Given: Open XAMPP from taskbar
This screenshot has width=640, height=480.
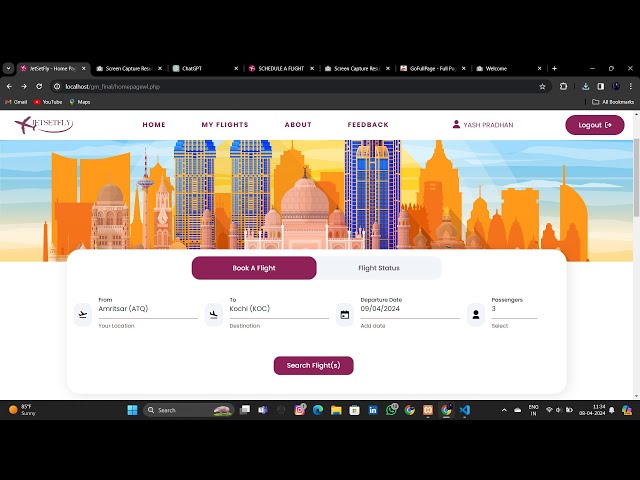Looking at the screenshot, I should [428, 410].
